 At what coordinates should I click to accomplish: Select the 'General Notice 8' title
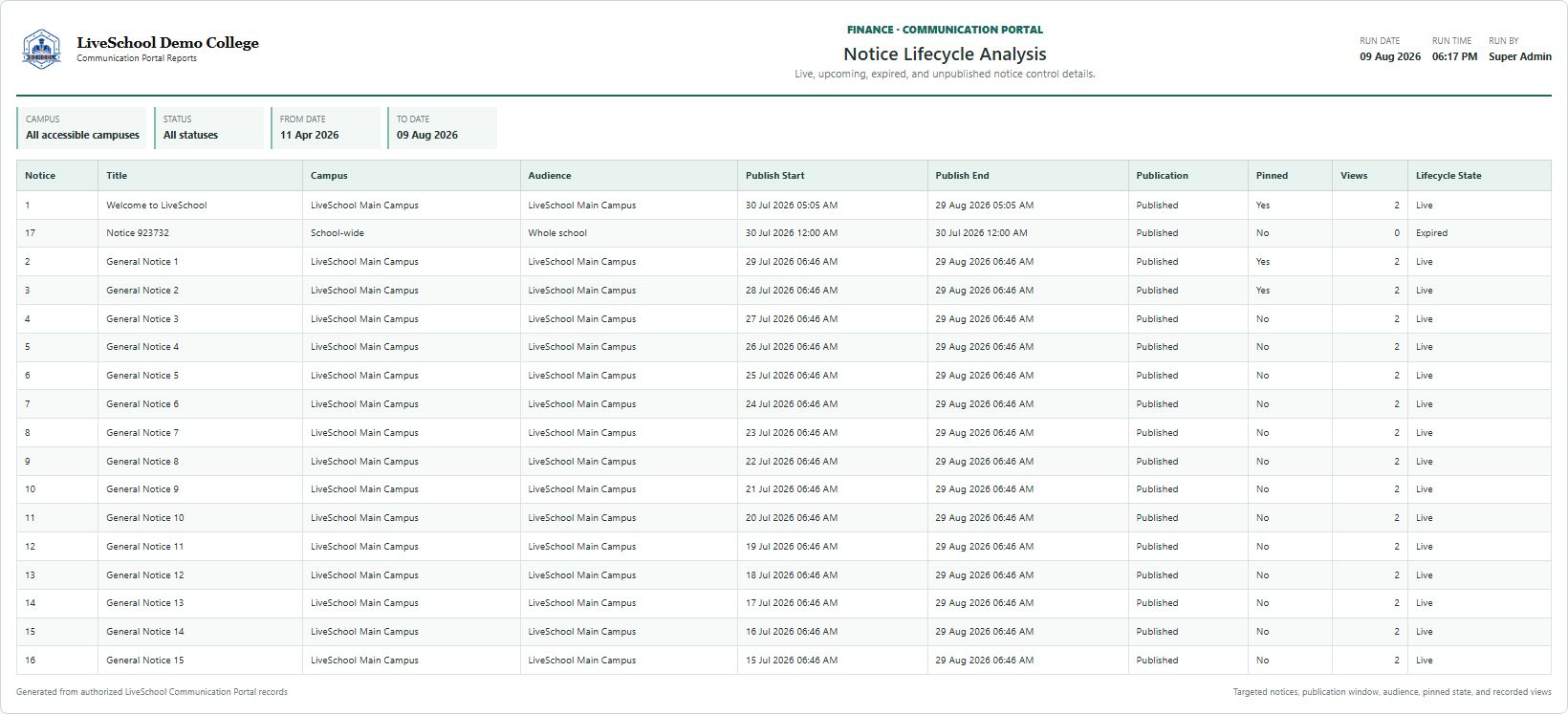142,462
